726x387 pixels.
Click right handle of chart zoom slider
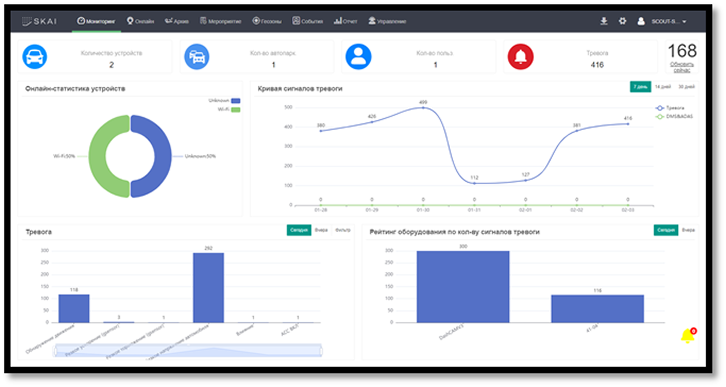(x=321, y=351)
